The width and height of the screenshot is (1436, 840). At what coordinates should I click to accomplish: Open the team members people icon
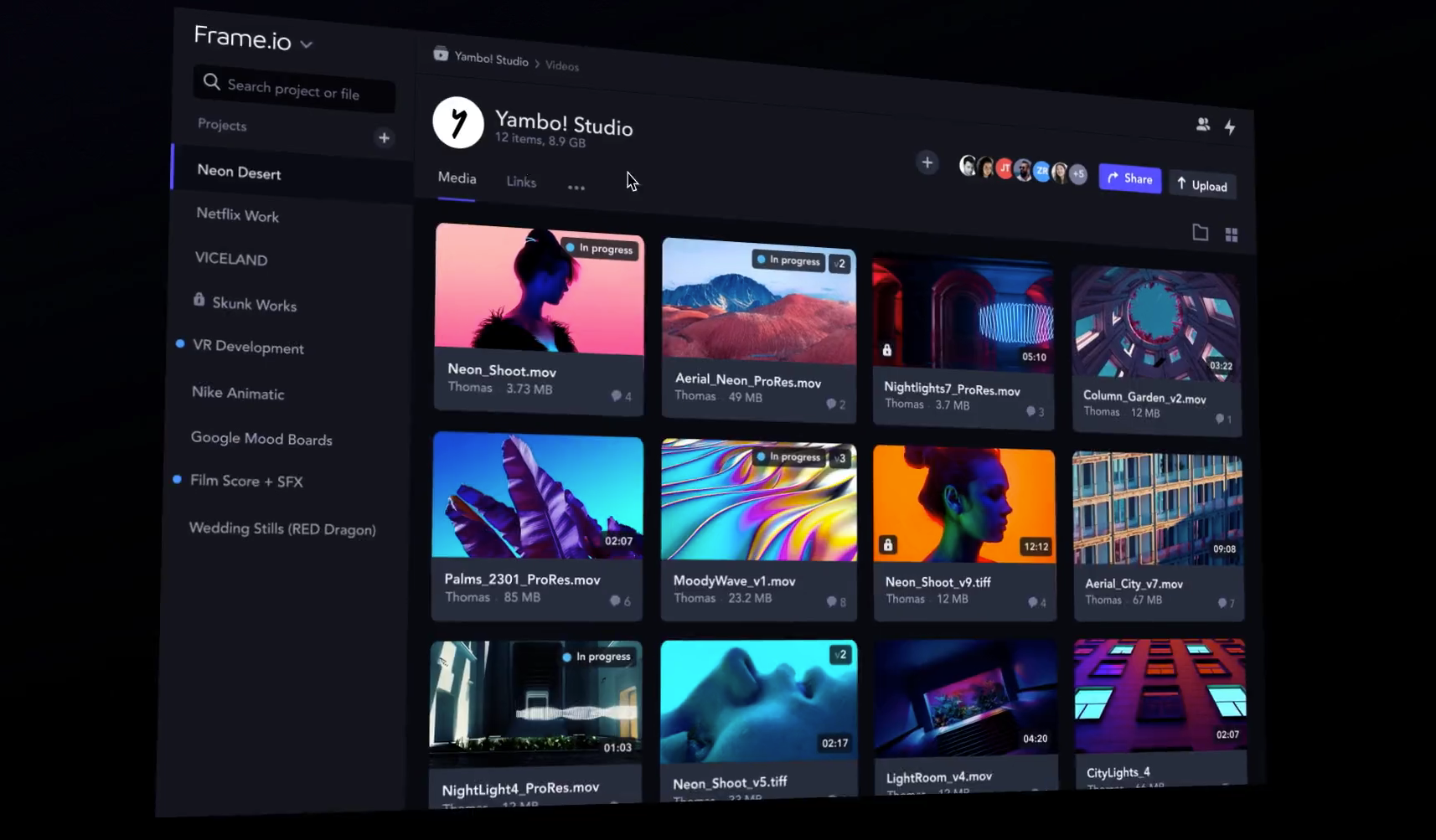click(1203, 125)
